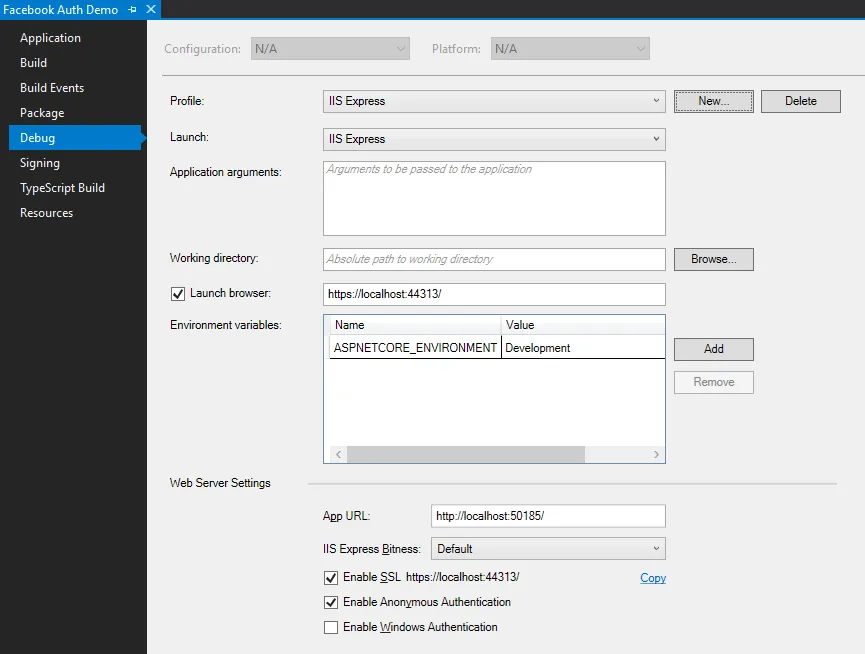Image resolution: width=865 pixels, height=654 pixels.
Task: Close the Facebook Auth Demo tab
Action: pos(151,9)
